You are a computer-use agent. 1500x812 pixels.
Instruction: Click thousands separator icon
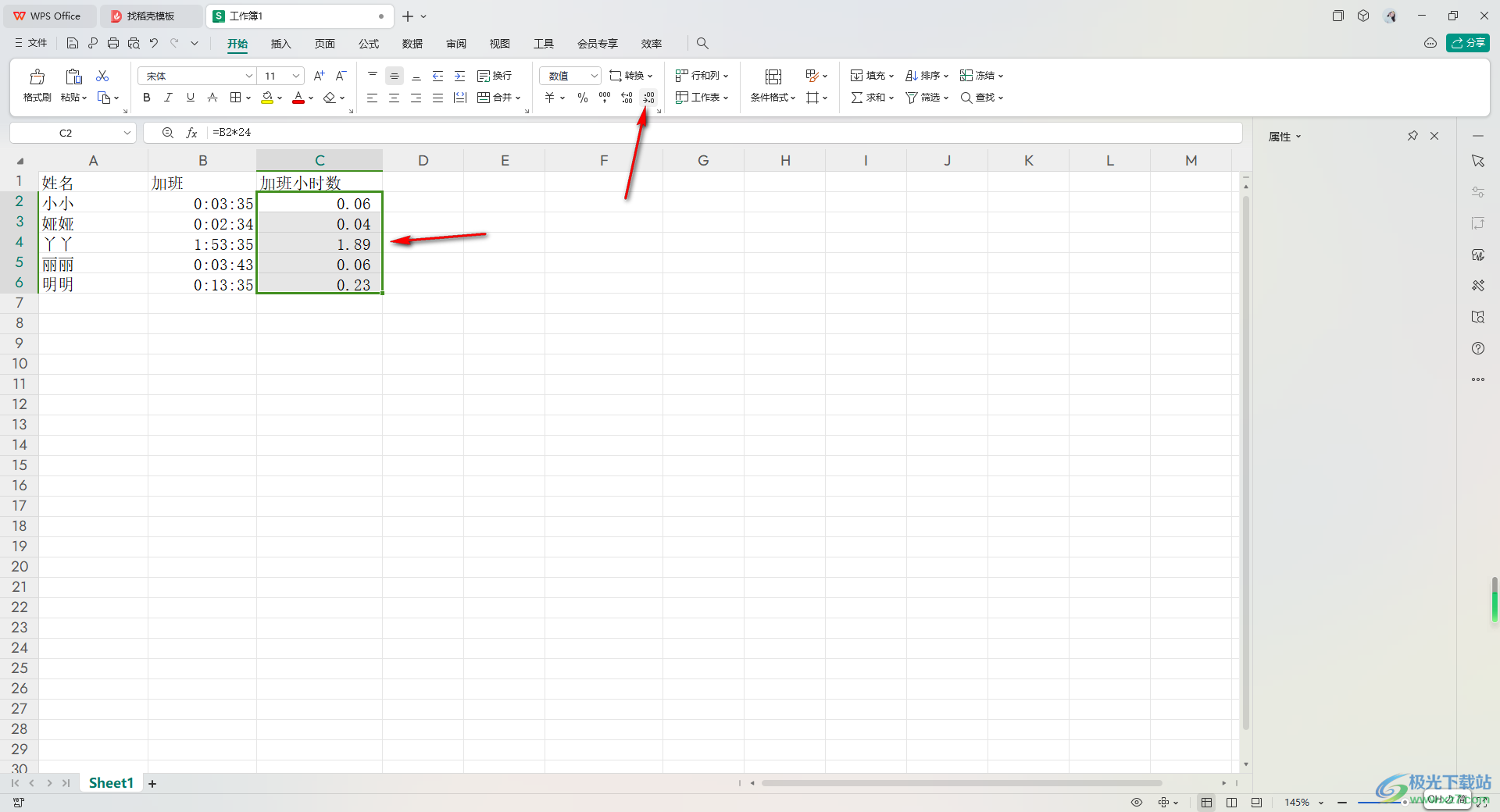(x=605, y=98)
